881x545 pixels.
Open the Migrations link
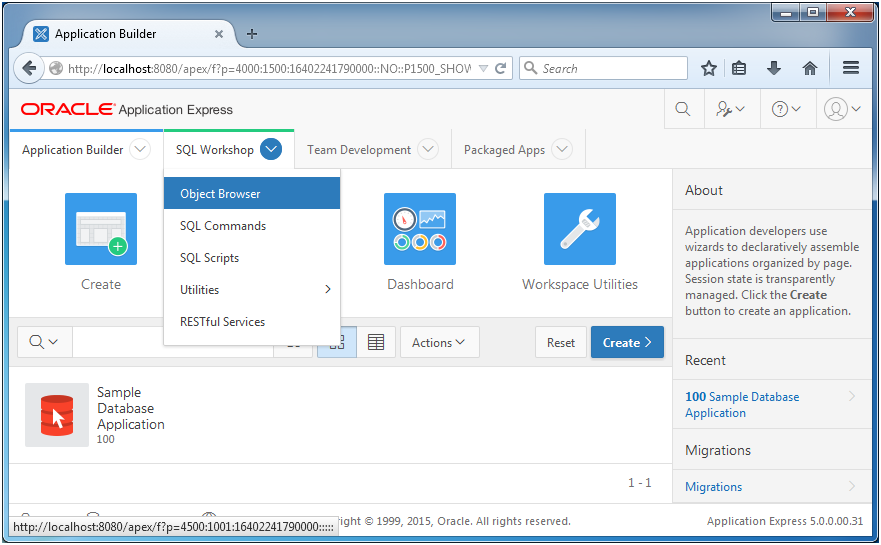713,487
